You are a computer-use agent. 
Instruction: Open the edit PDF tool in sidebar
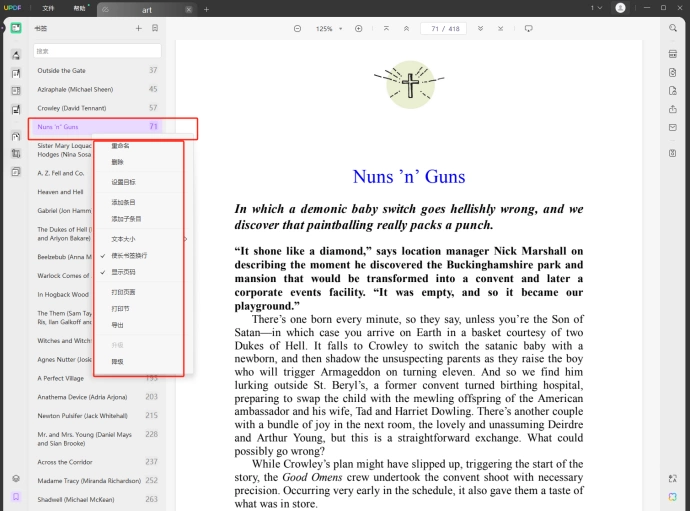point(16,73)
